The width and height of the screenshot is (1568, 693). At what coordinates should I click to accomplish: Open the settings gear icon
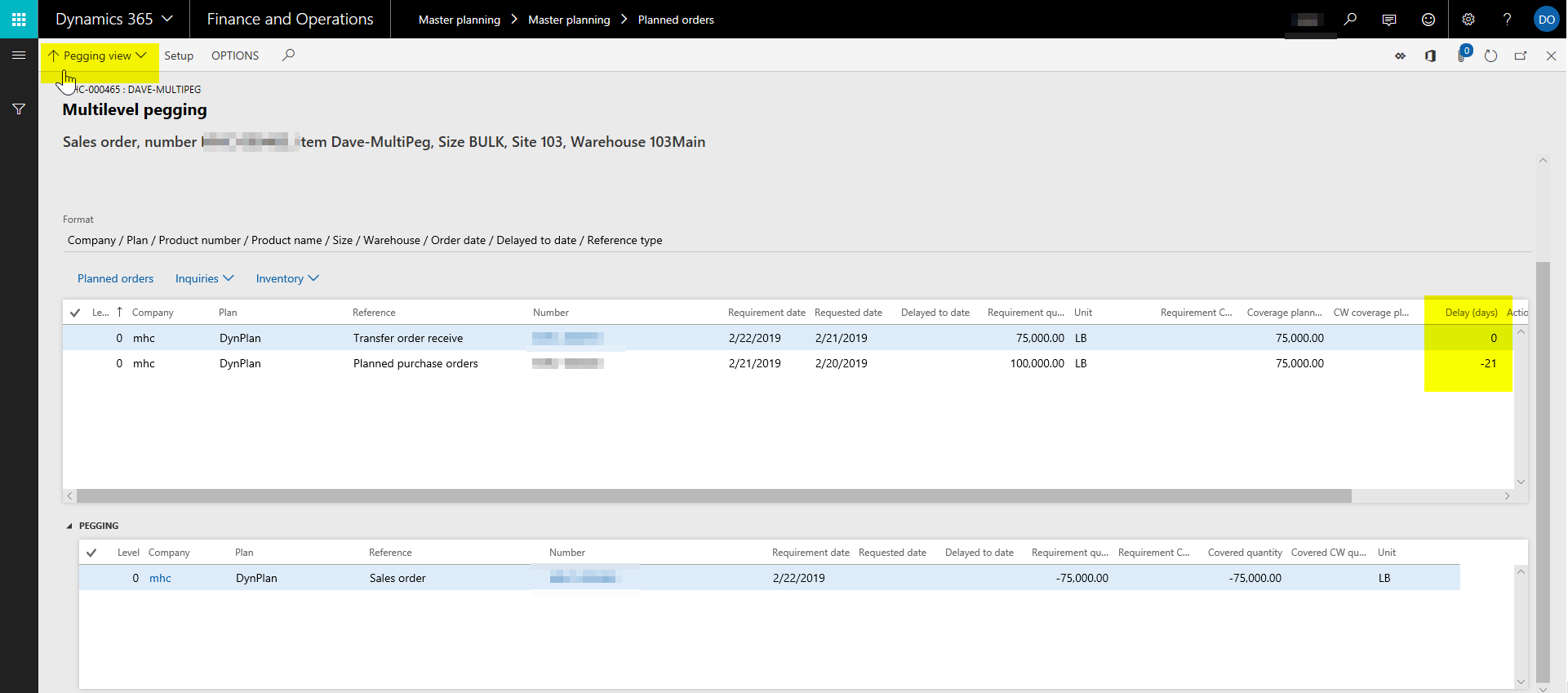click(x=1468, y=20)
